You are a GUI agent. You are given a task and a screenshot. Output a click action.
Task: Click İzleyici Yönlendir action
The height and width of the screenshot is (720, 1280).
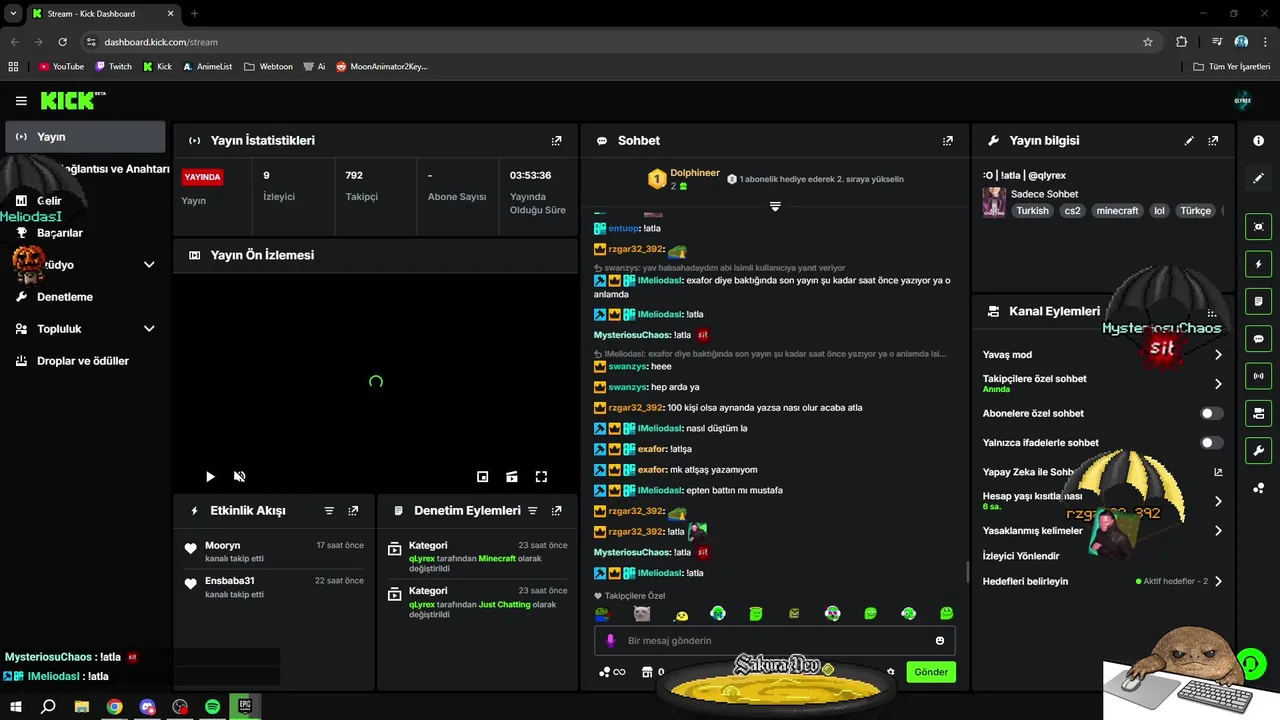point(1021,556)
